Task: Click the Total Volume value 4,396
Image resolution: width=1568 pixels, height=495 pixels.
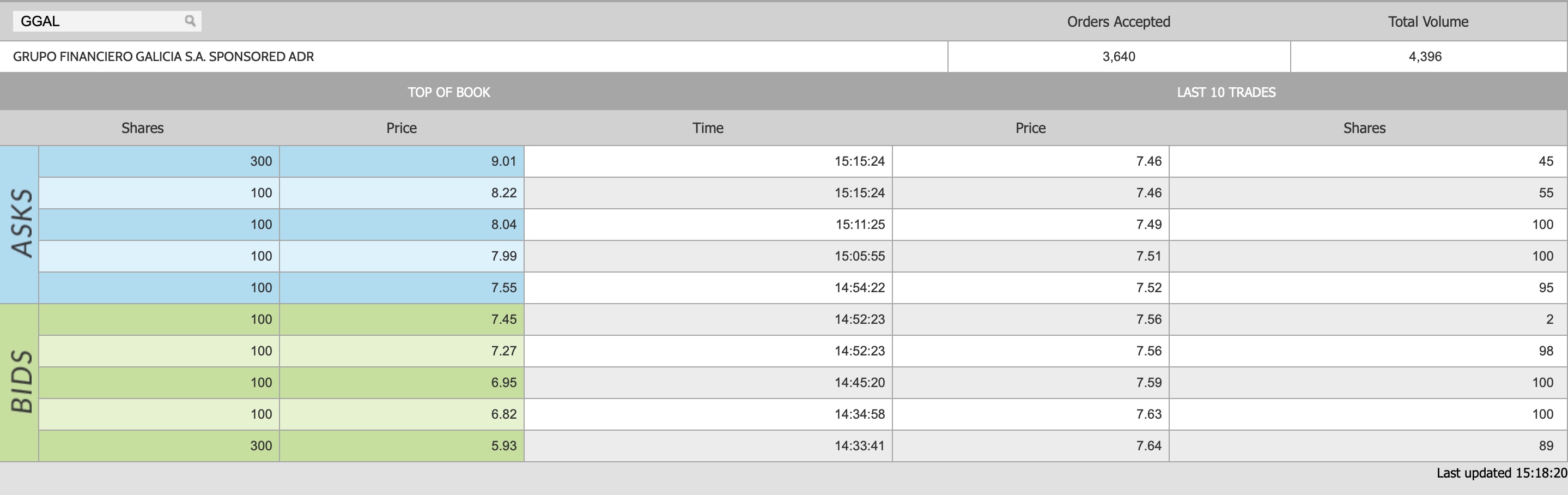Action: pyautogui.click(x=1424, y=57)
